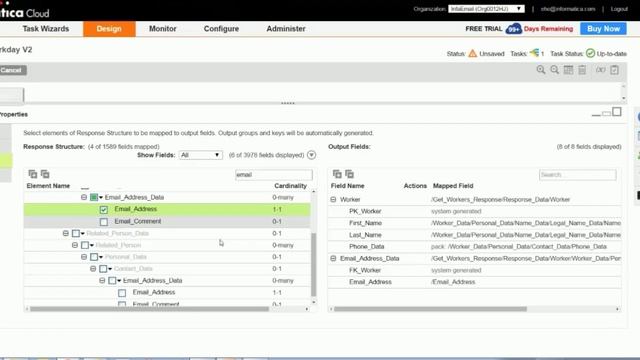
Task: Click the Cancel button
Action: coord(12,70)
